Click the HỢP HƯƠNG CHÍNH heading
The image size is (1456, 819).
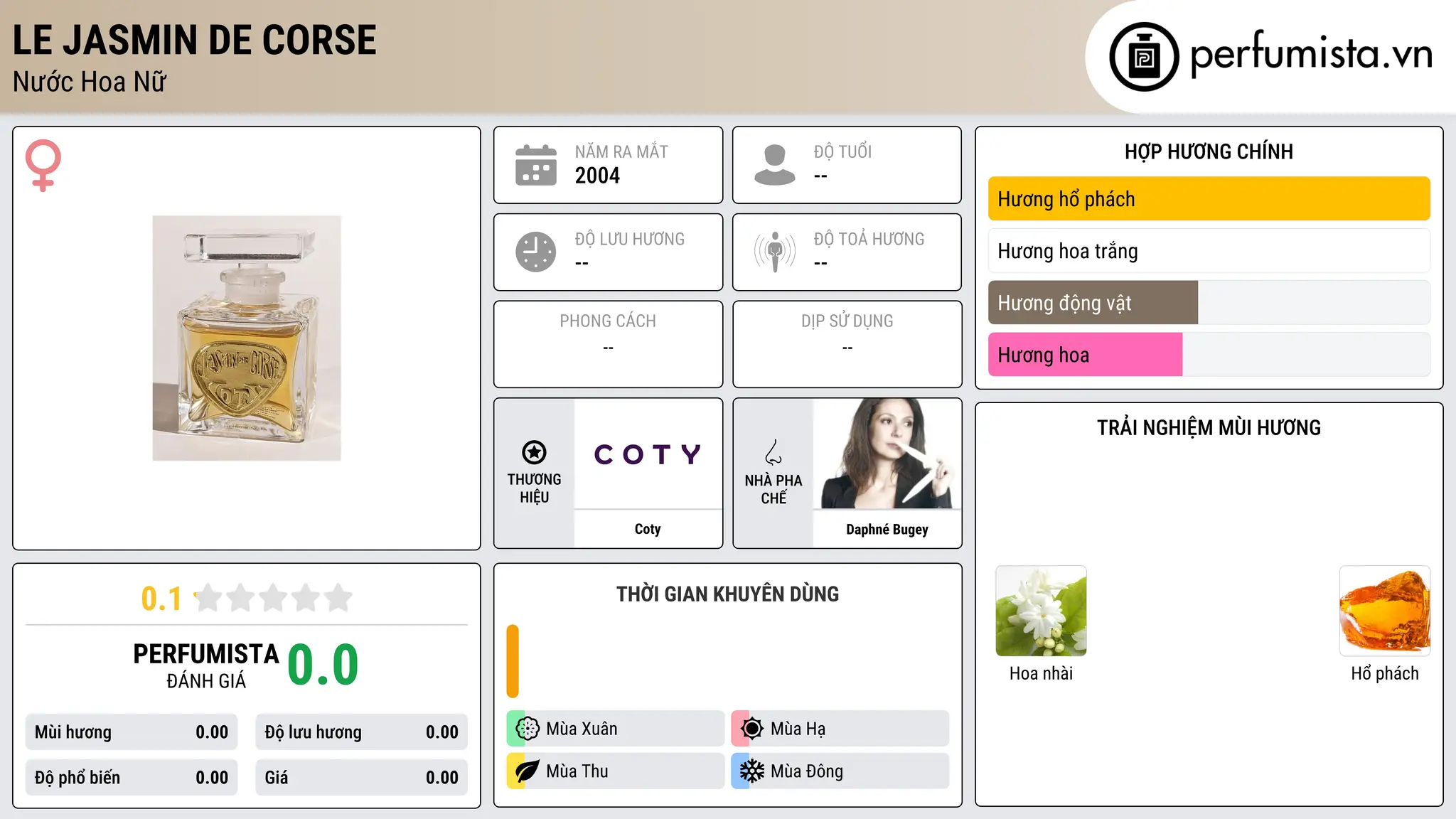click(1209, 151)
